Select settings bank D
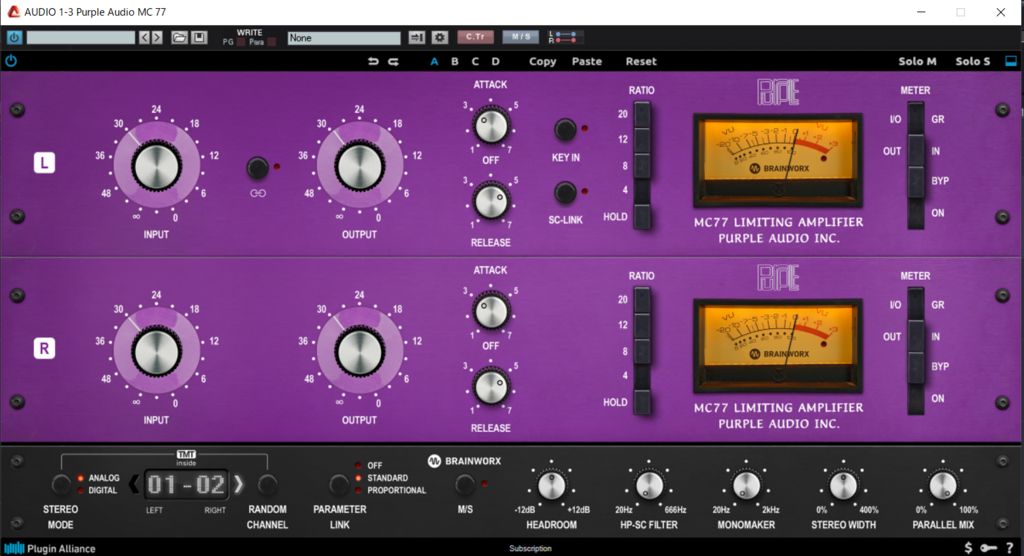The width and height of the screenshot is (1024, 556). (496, 61)
